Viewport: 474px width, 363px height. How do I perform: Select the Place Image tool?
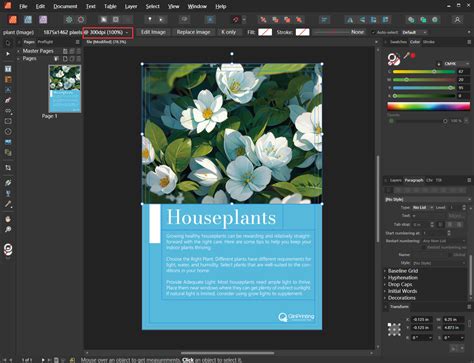coord(8,142)
